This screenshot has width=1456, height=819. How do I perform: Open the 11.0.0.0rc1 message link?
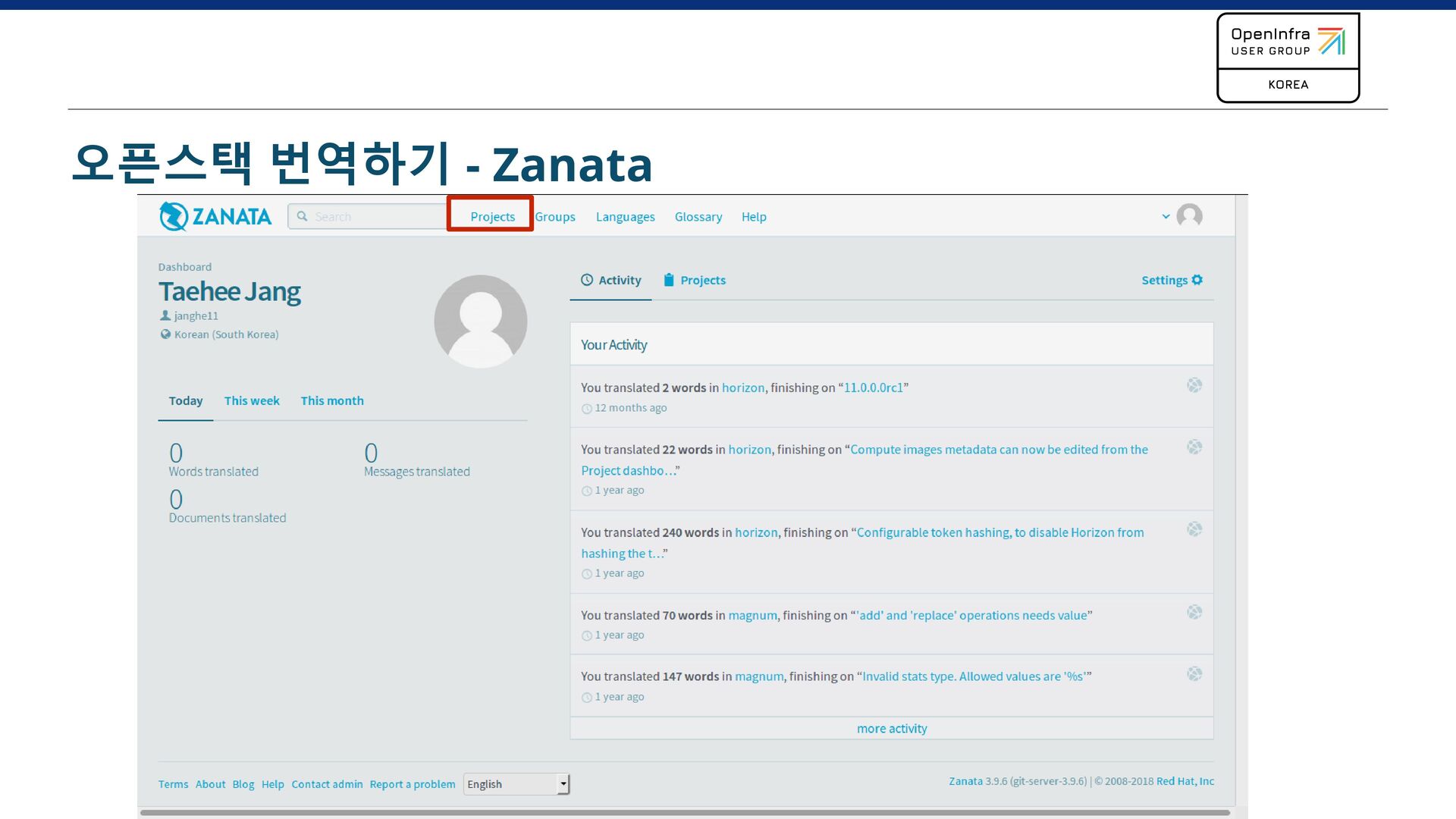click(x=874, y=388)
